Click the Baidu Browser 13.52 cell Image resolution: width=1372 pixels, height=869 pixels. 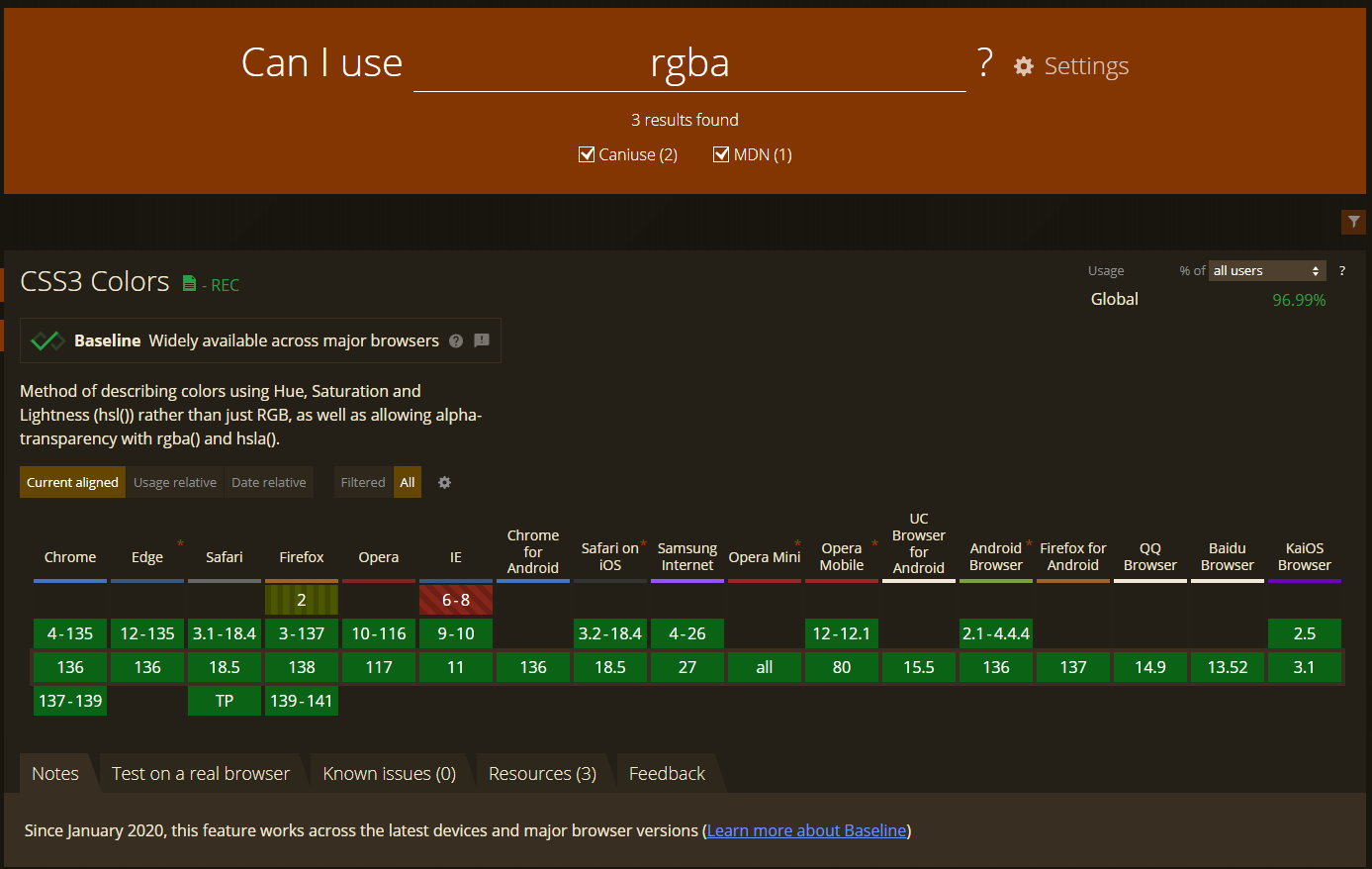coord(1228,667)
